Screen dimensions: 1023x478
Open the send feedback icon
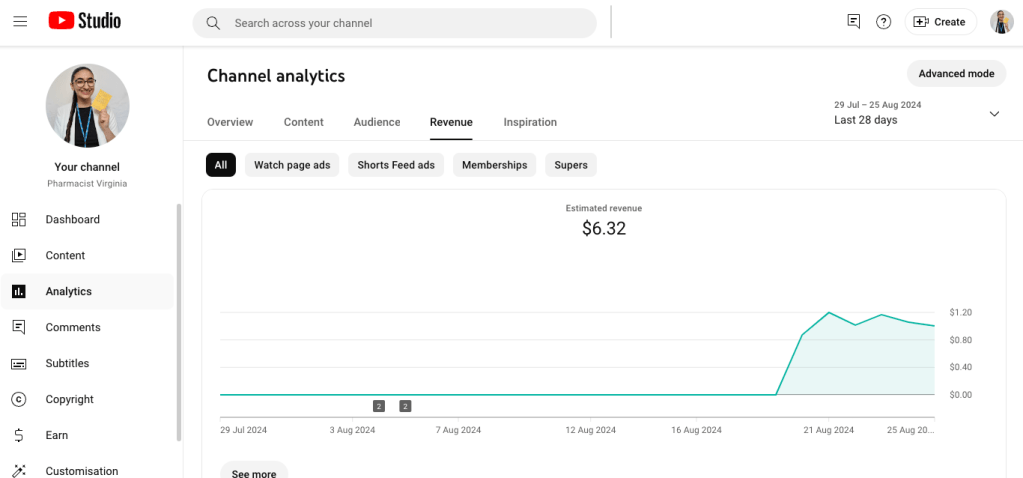point(853,22)
